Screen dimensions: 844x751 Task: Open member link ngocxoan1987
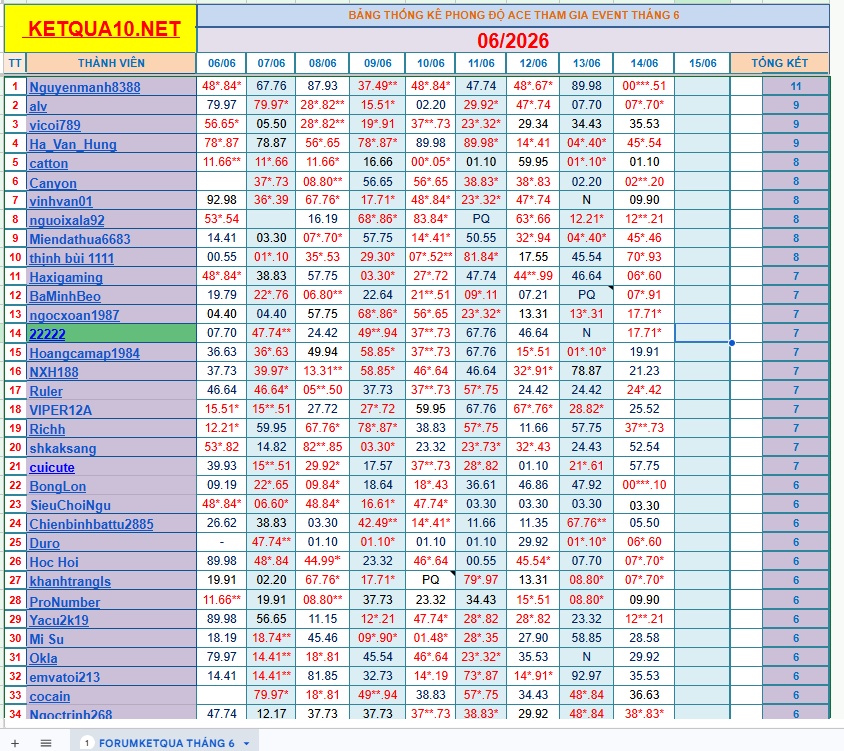(74, 315)
